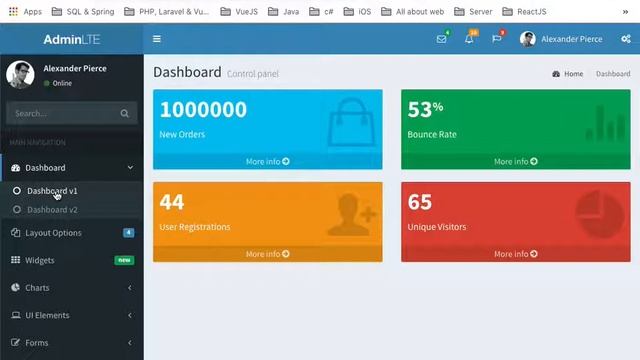This screenshot has height=360, width=640.
Task: Click the UI Elements laptop icon
Action: click(x=16, y=315)
